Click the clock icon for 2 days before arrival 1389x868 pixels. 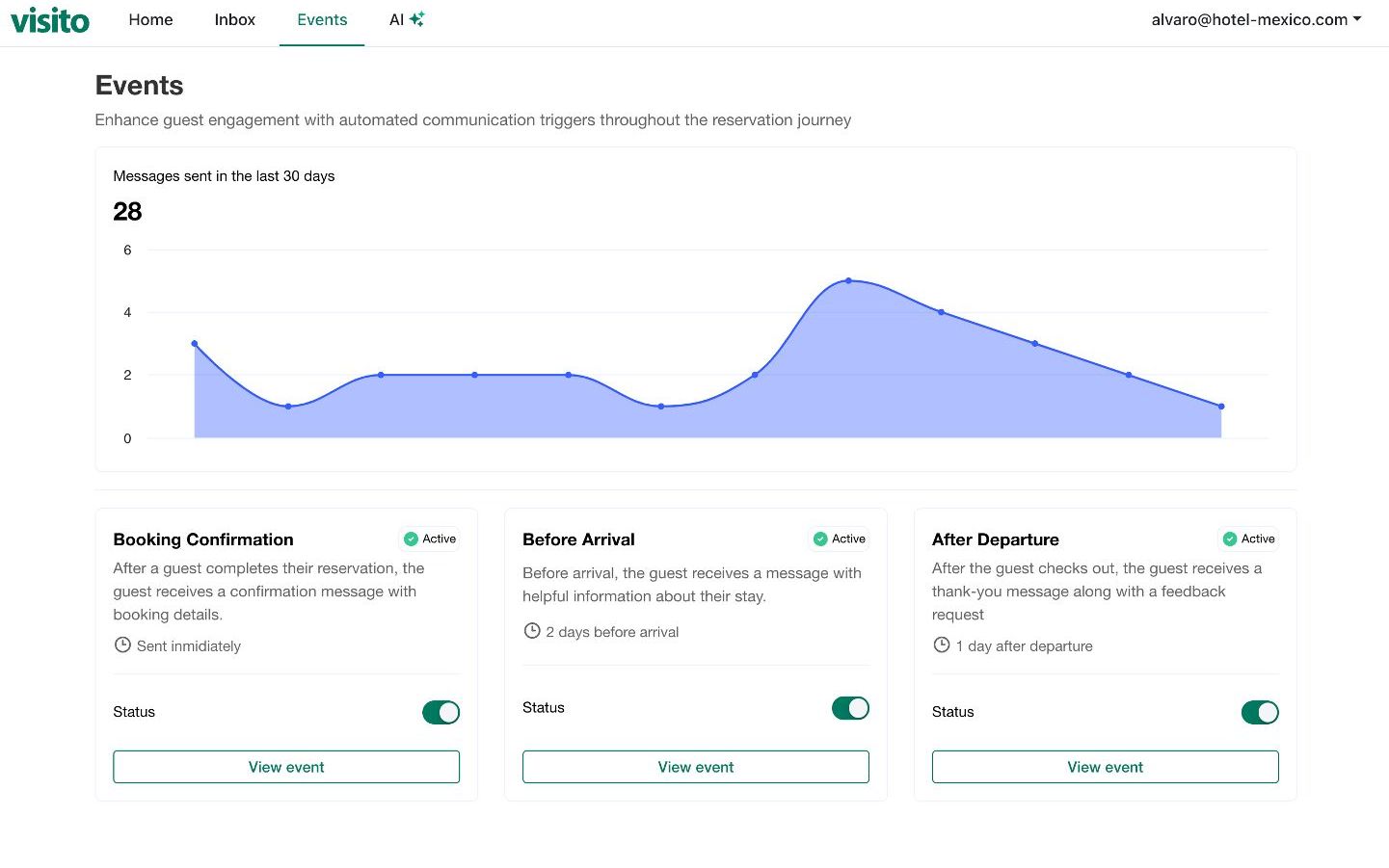[x=532, y=631]
